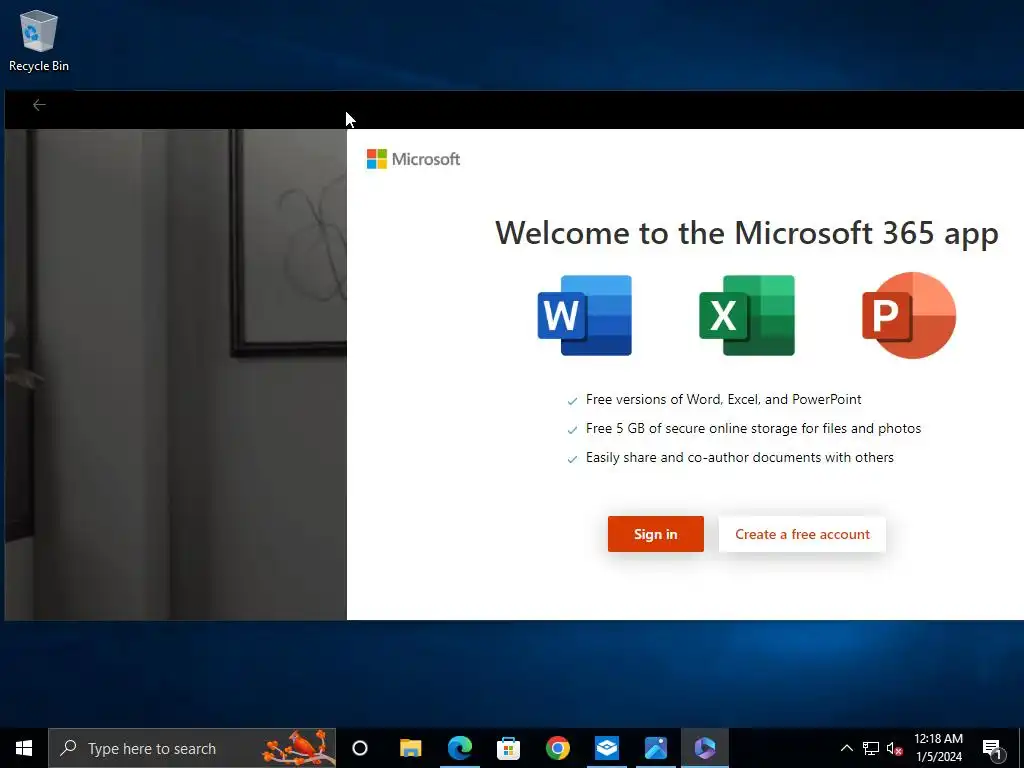Select the Recycle Bin desktop icon

(39, 40)
